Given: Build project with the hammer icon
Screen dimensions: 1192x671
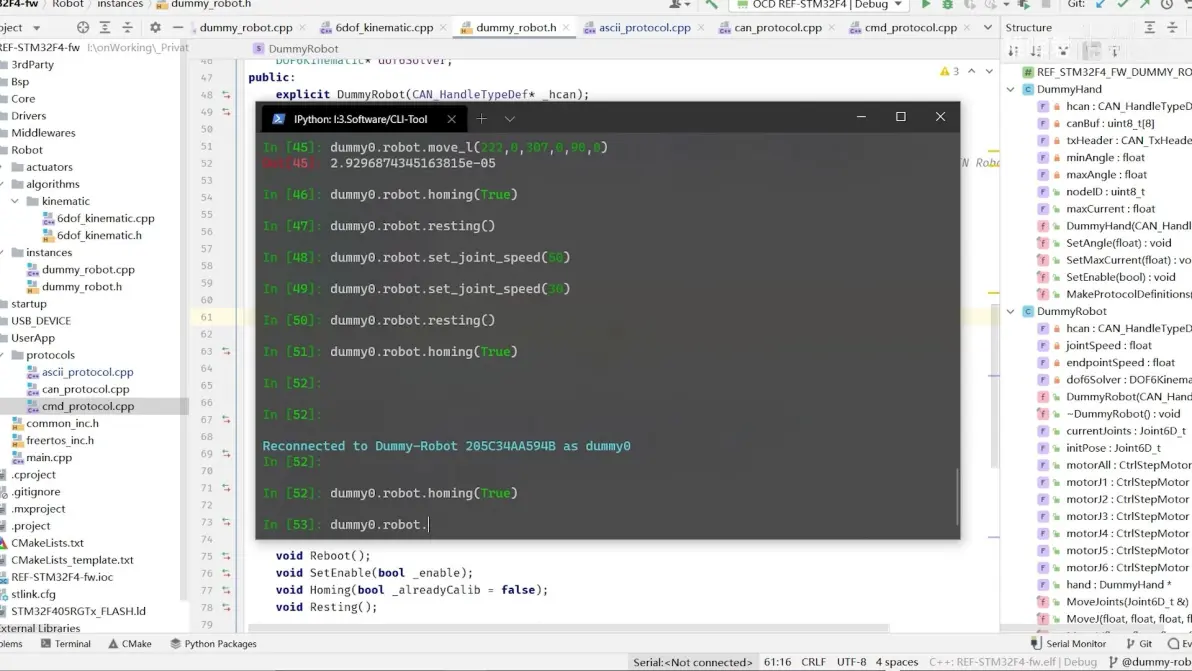Looking at the screenshot, I should [x=712, y=5].
